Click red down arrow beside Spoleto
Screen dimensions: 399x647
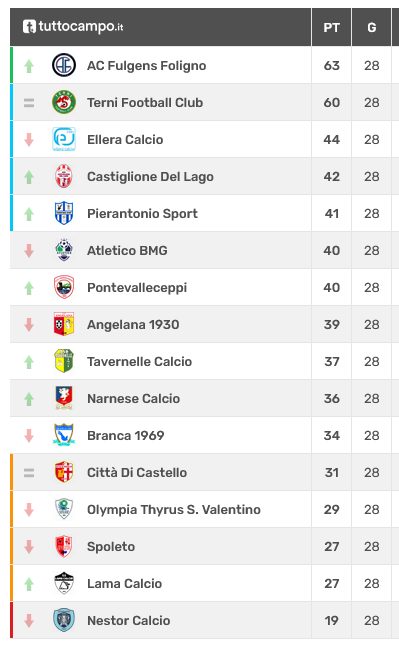click(29, 546)
